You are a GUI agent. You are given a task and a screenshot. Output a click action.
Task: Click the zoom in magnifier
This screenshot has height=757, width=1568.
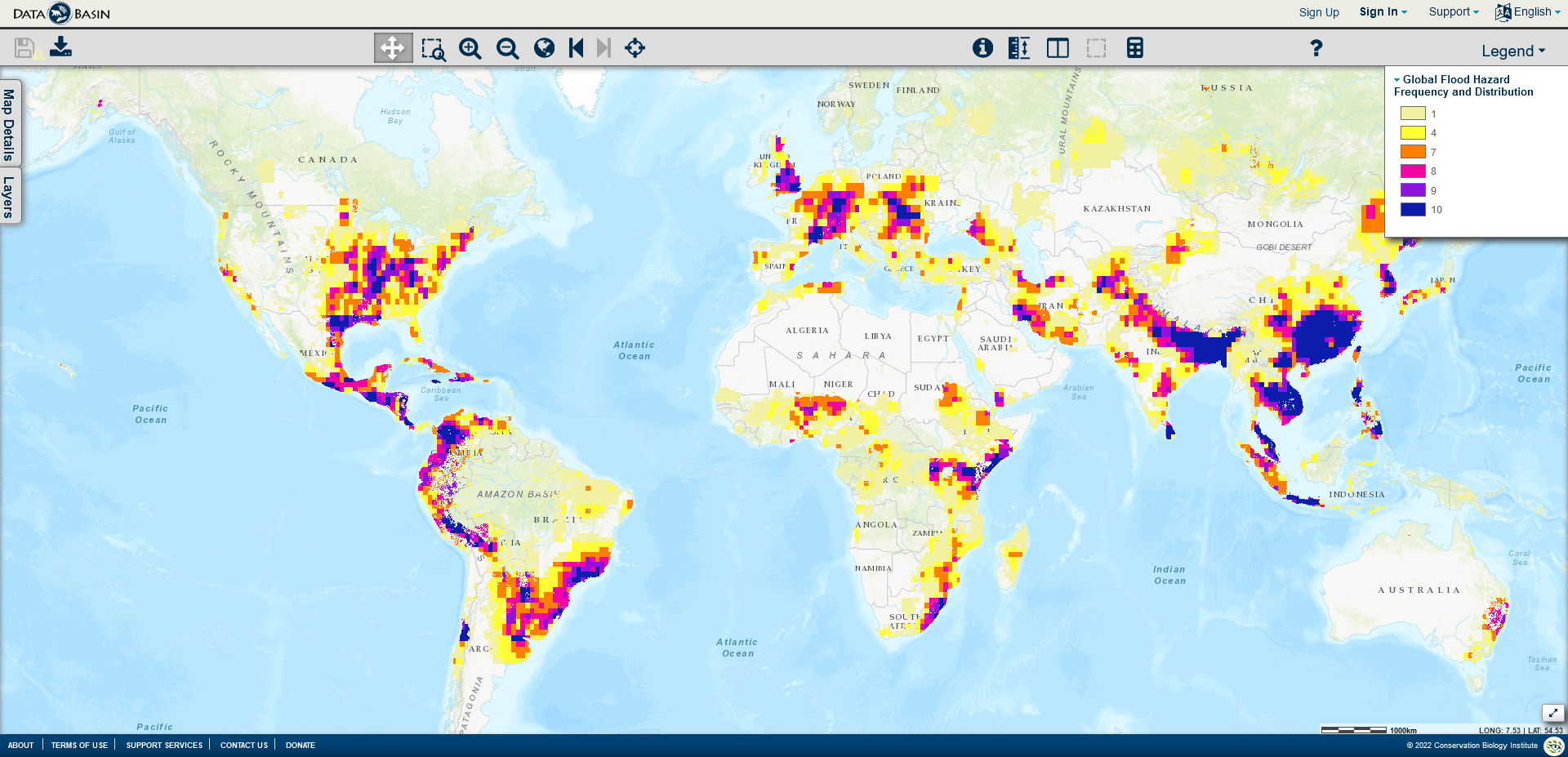tap(470, 48)
